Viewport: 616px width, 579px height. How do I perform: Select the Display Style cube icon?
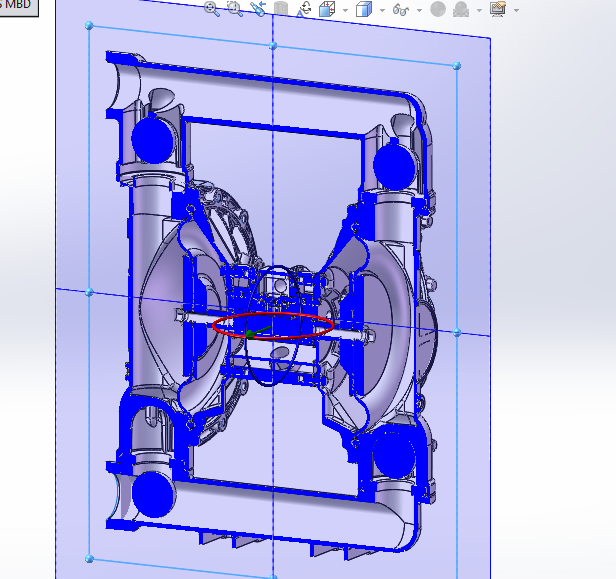click(x=364, y=9)
